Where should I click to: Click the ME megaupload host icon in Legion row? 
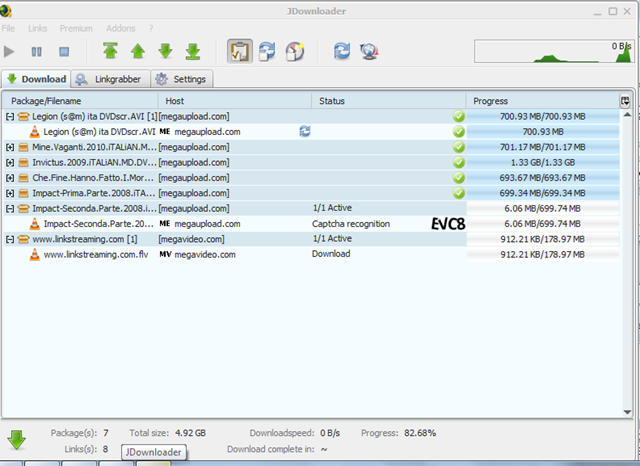[x=164, y=131]
